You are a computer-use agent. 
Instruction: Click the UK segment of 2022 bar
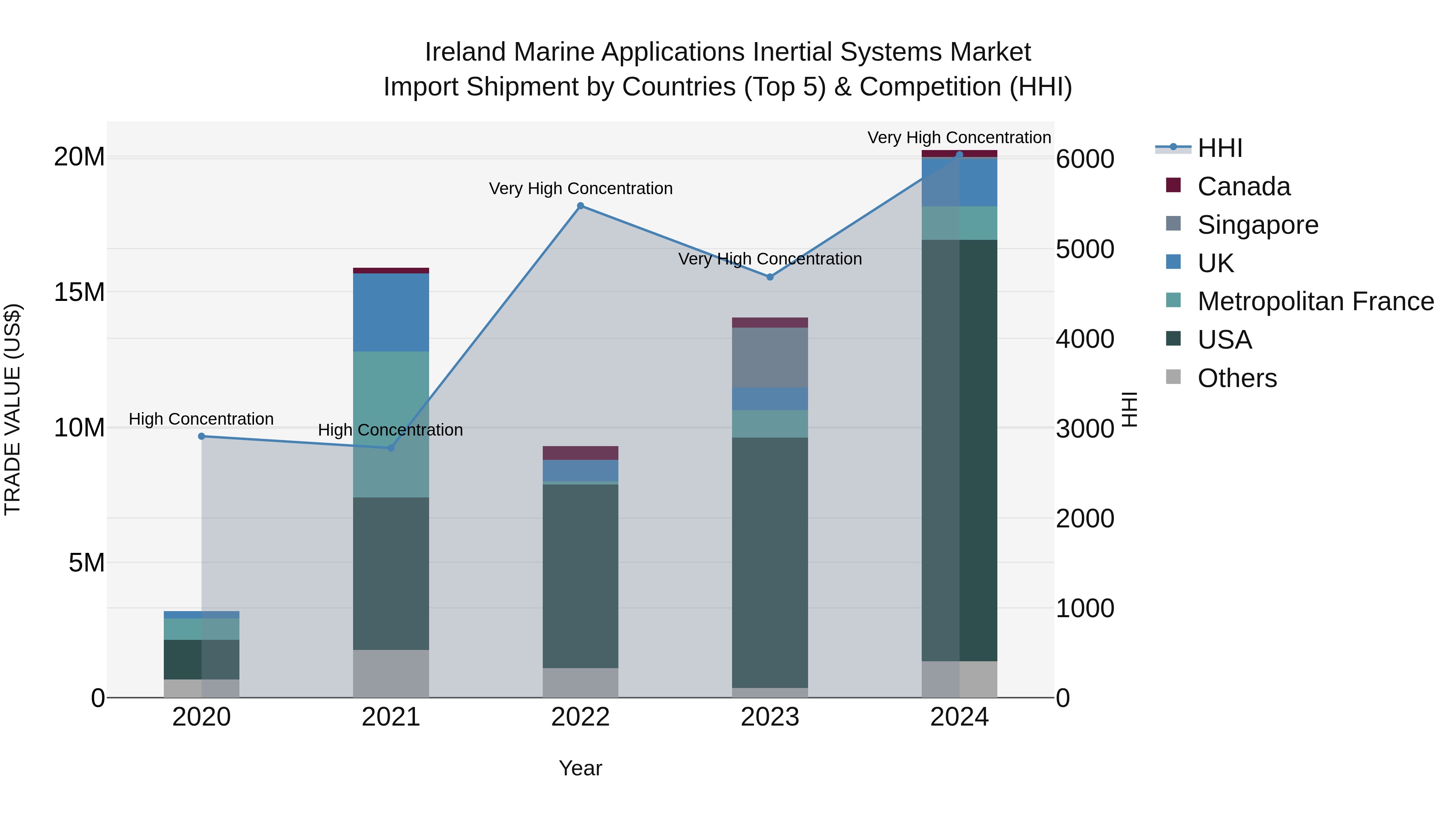coord(580,471)
